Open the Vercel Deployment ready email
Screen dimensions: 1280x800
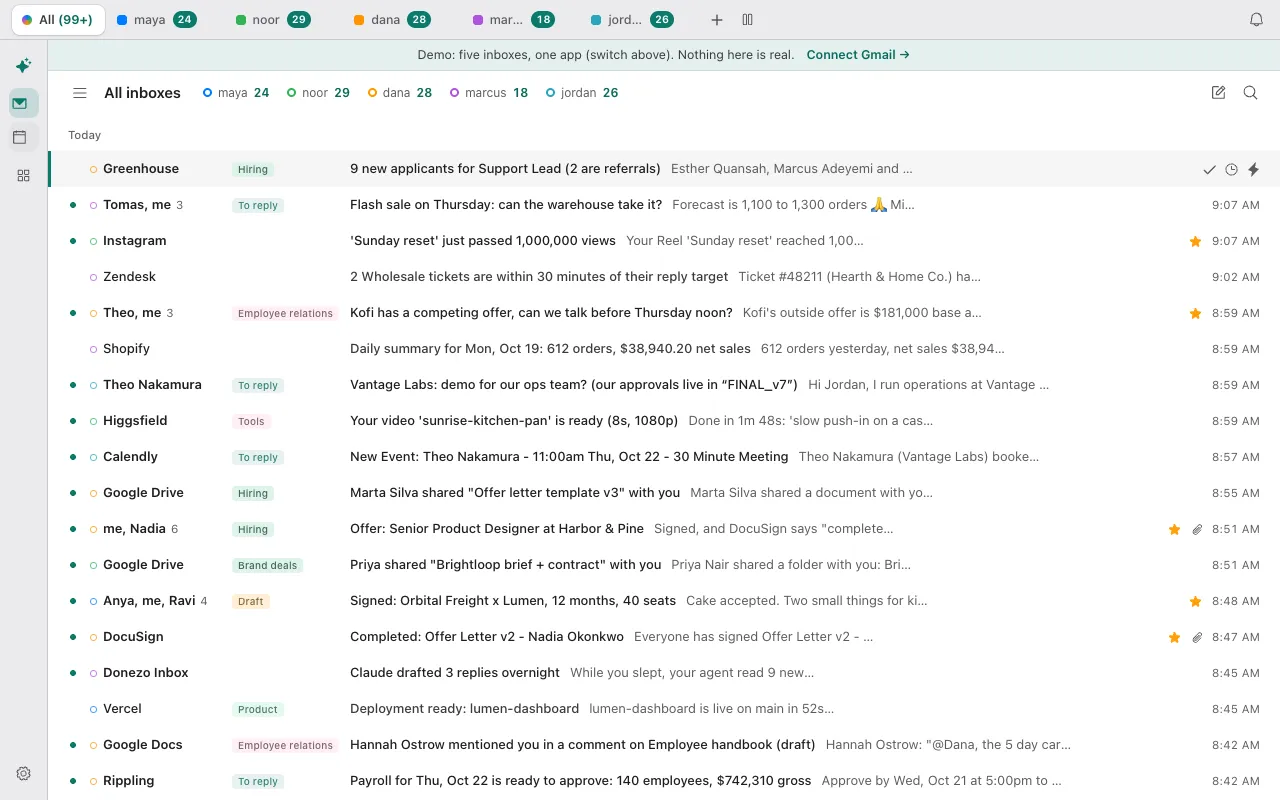664,709
